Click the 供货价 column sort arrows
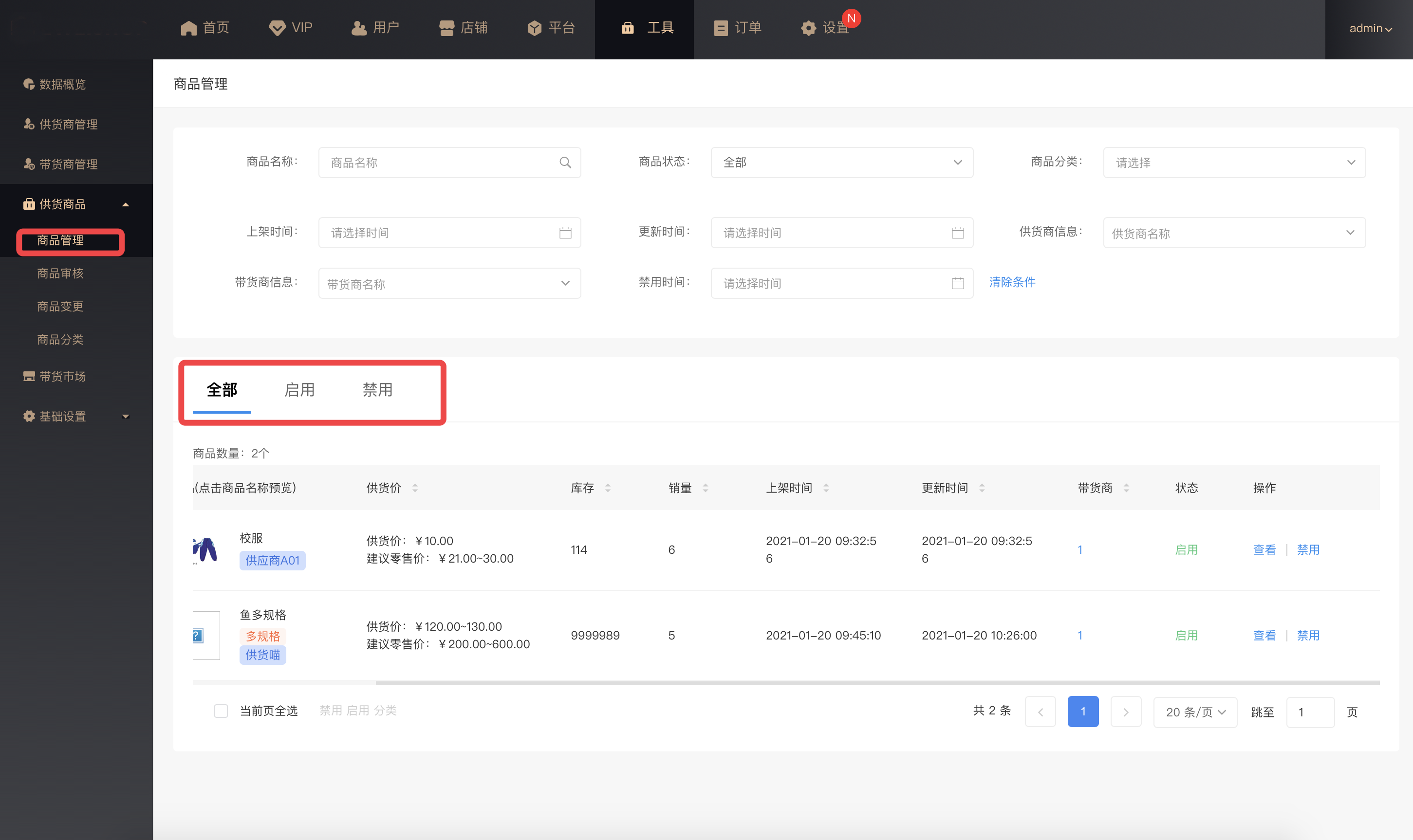 click(415, 488)
